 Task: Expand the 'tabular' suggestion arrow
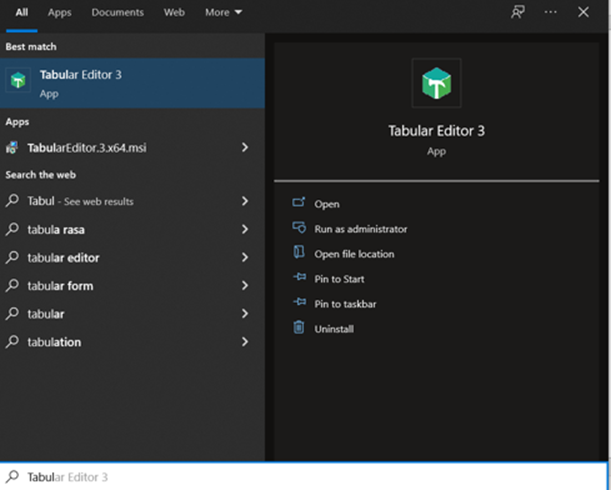(x=245, y=313)
